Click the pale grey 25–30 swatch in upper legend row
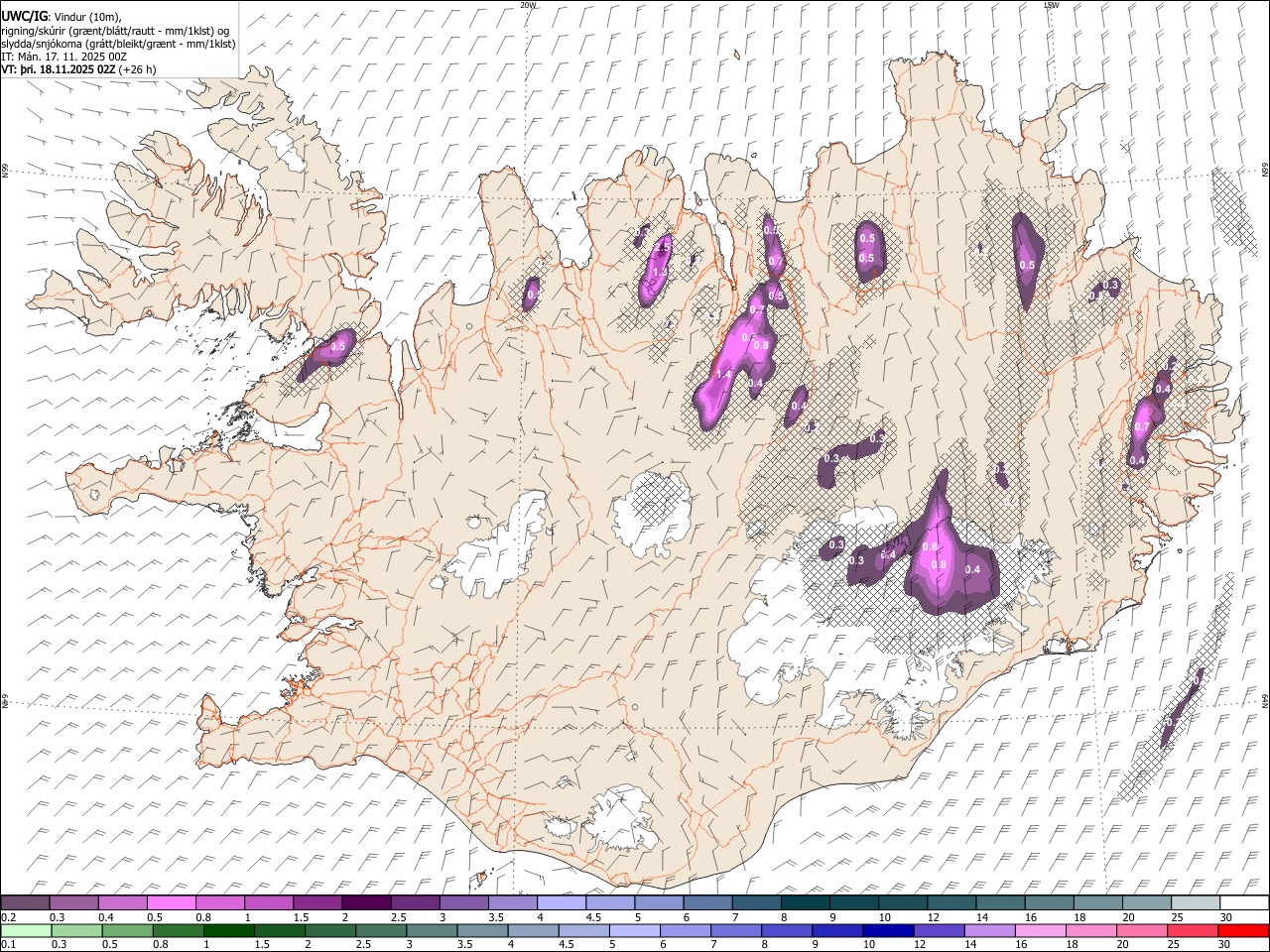1270x952 pixels. pos(1195,902)
